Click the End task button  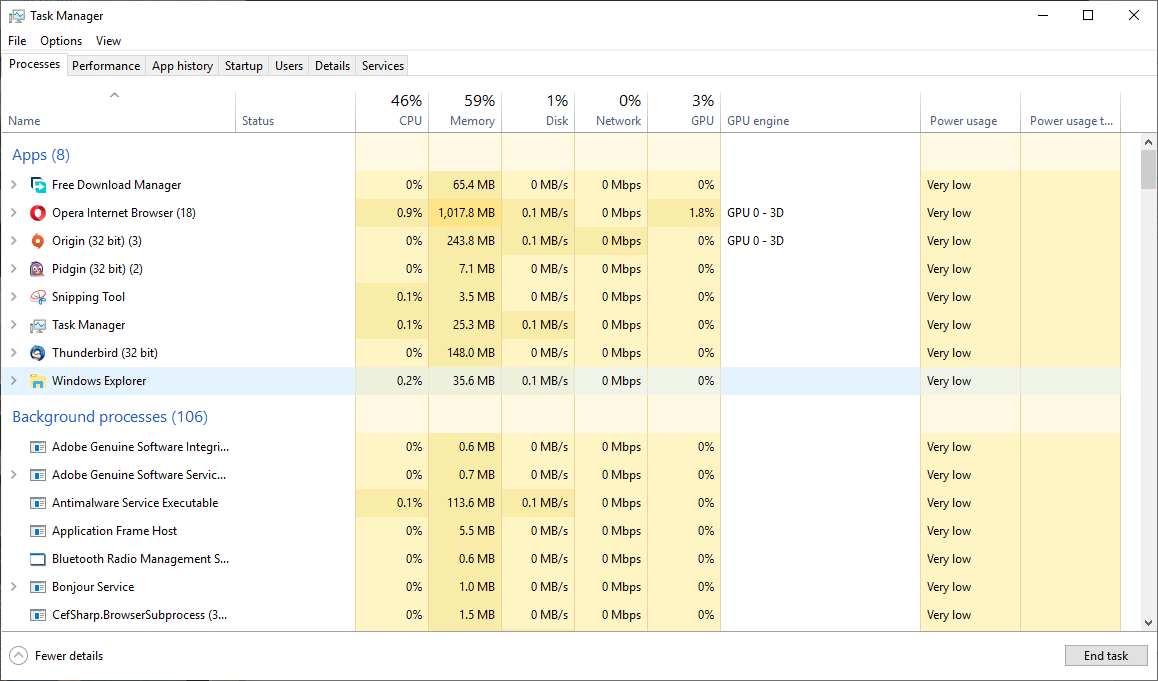pyautogui.click(x=1105, y=656)
